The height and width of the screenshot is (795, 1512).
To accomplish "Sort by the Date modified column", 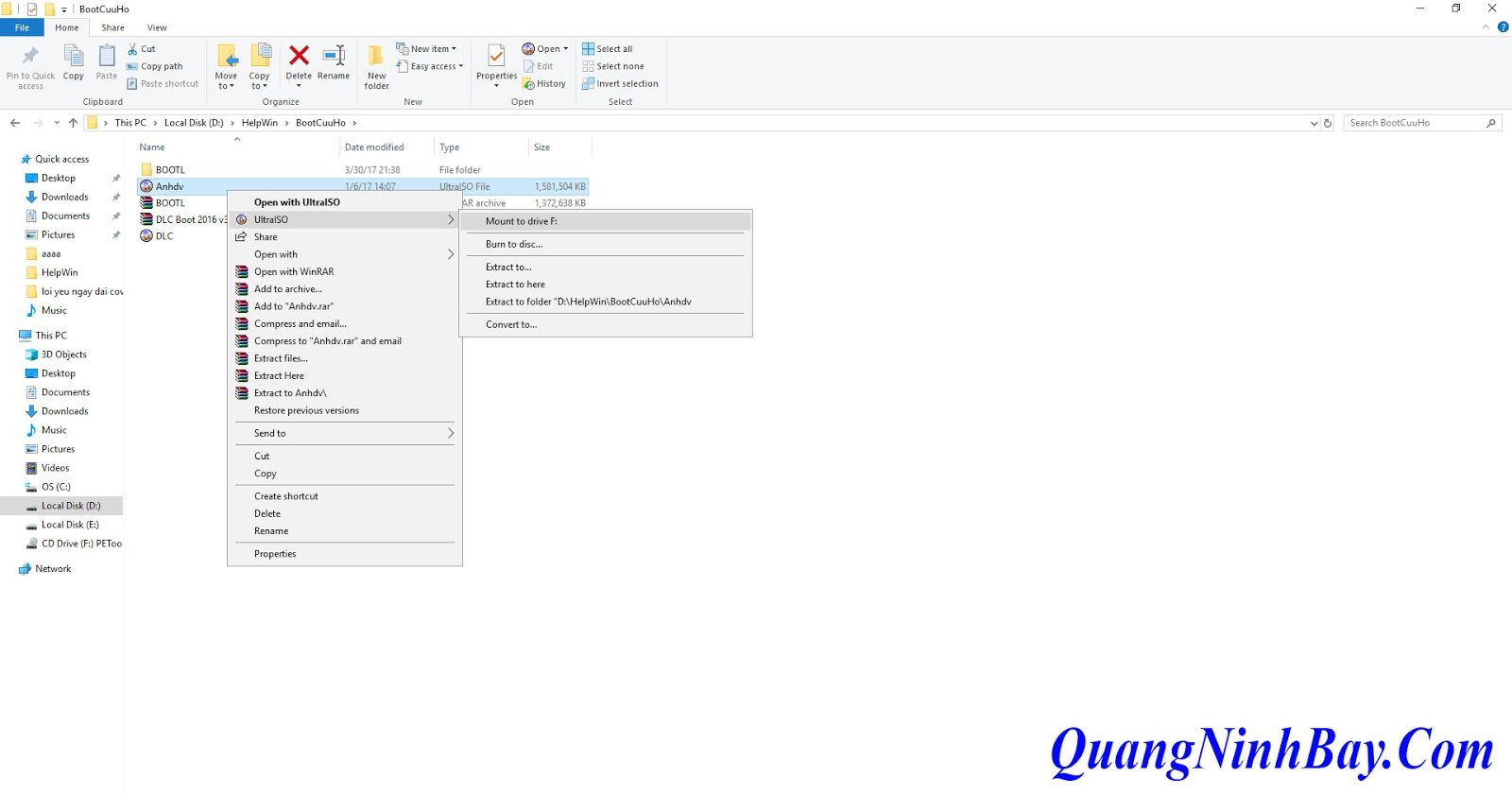I will click(x=386, y=147).
